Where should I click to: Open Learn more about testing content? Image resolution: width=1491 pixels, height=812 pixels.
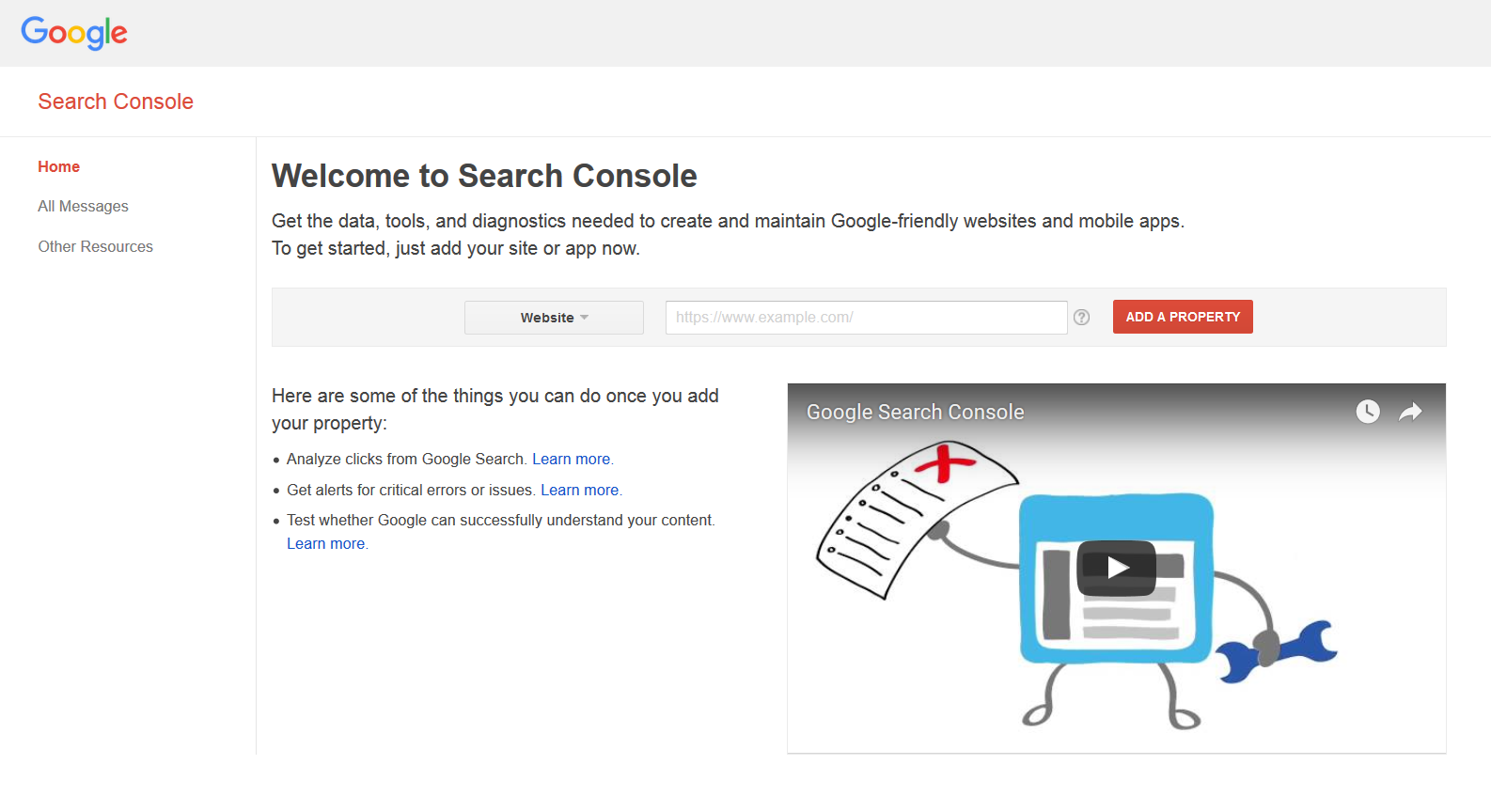[x=325, y=543]
